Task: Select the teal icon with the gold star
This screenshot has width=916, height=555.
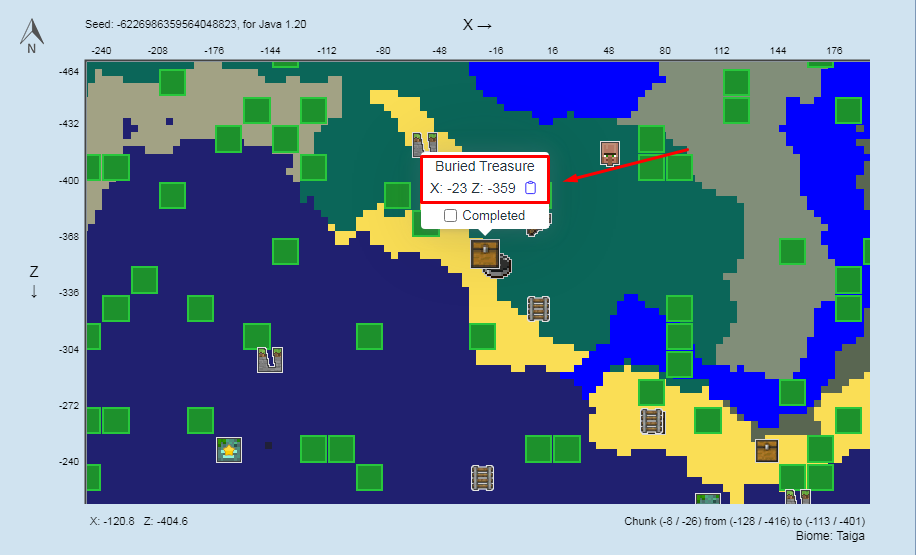Action: pyautogui.click(x=229, y=450)
